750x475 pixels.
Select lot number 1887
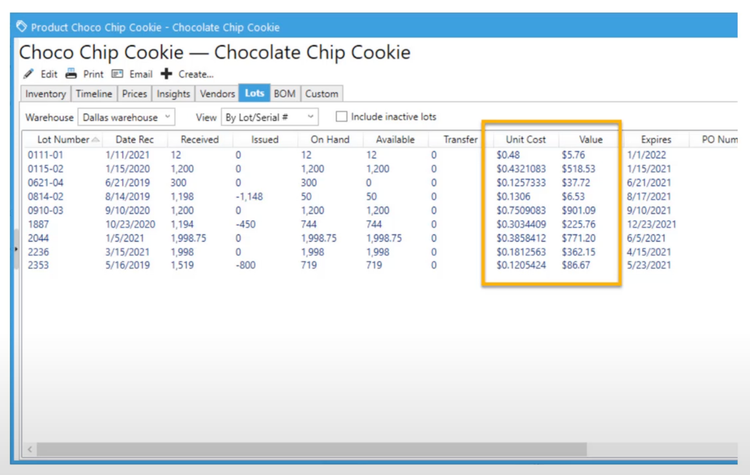click(x=38, y=224)
